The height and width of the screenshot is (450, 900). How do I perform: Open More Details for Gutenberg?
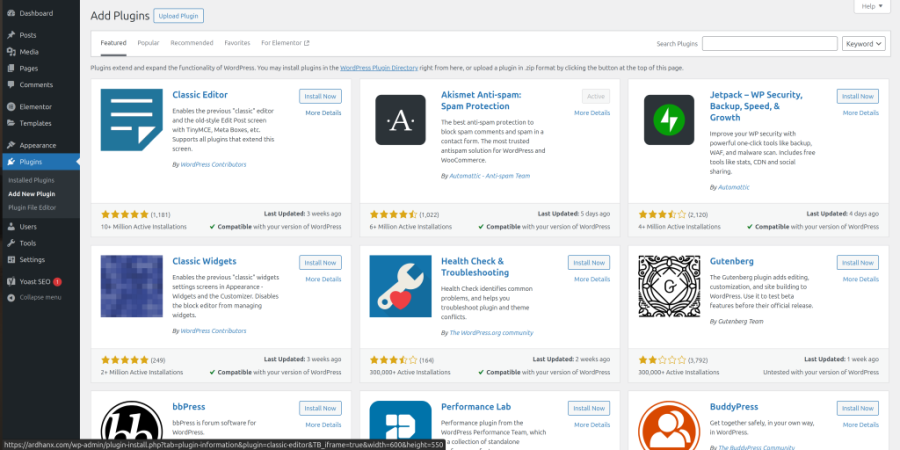[x=860, y=280]
